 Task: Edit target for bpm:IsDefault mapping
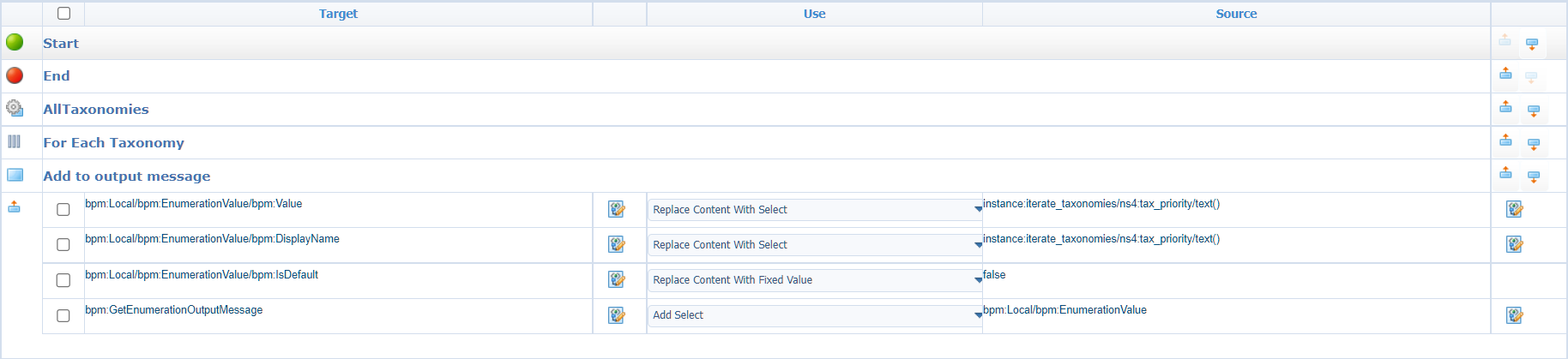pos(616,279)
